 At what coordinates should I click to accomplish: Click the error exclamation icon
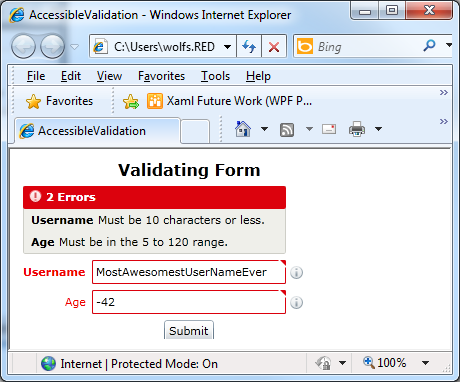pyautogui.click(x=35, y=196)
